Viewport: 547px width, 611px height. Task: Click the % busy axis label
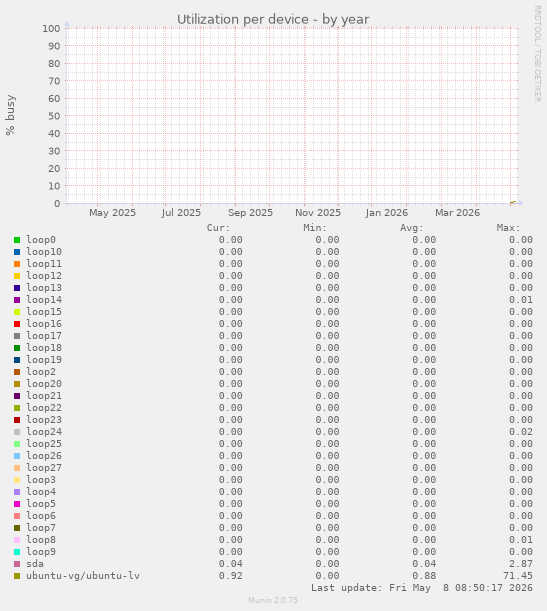coord(10,115)
